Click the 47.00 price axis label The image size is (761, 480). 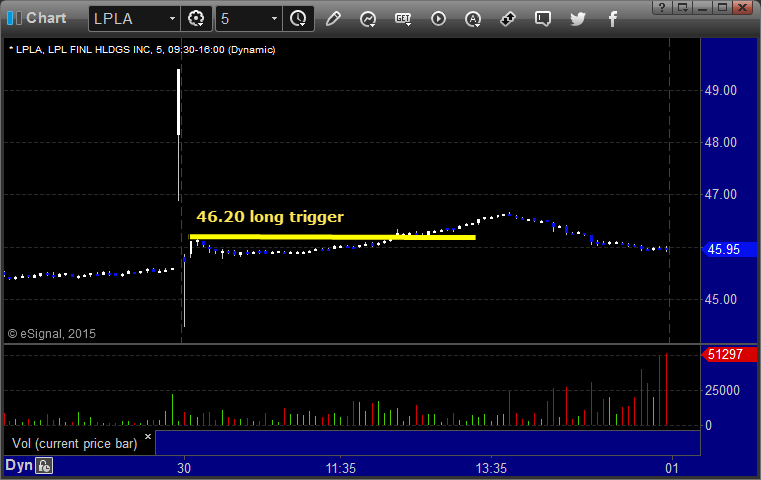tap(721, 195)
